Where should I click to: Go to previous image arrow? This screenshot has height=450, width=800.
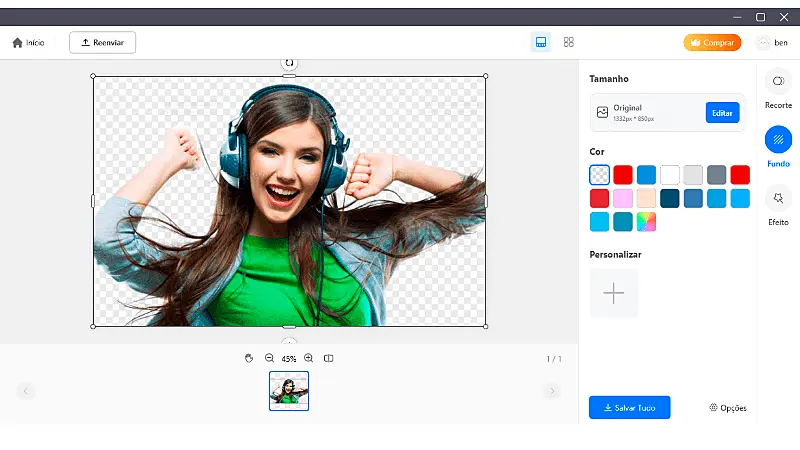pyautogui.click(x=26, y=391)
